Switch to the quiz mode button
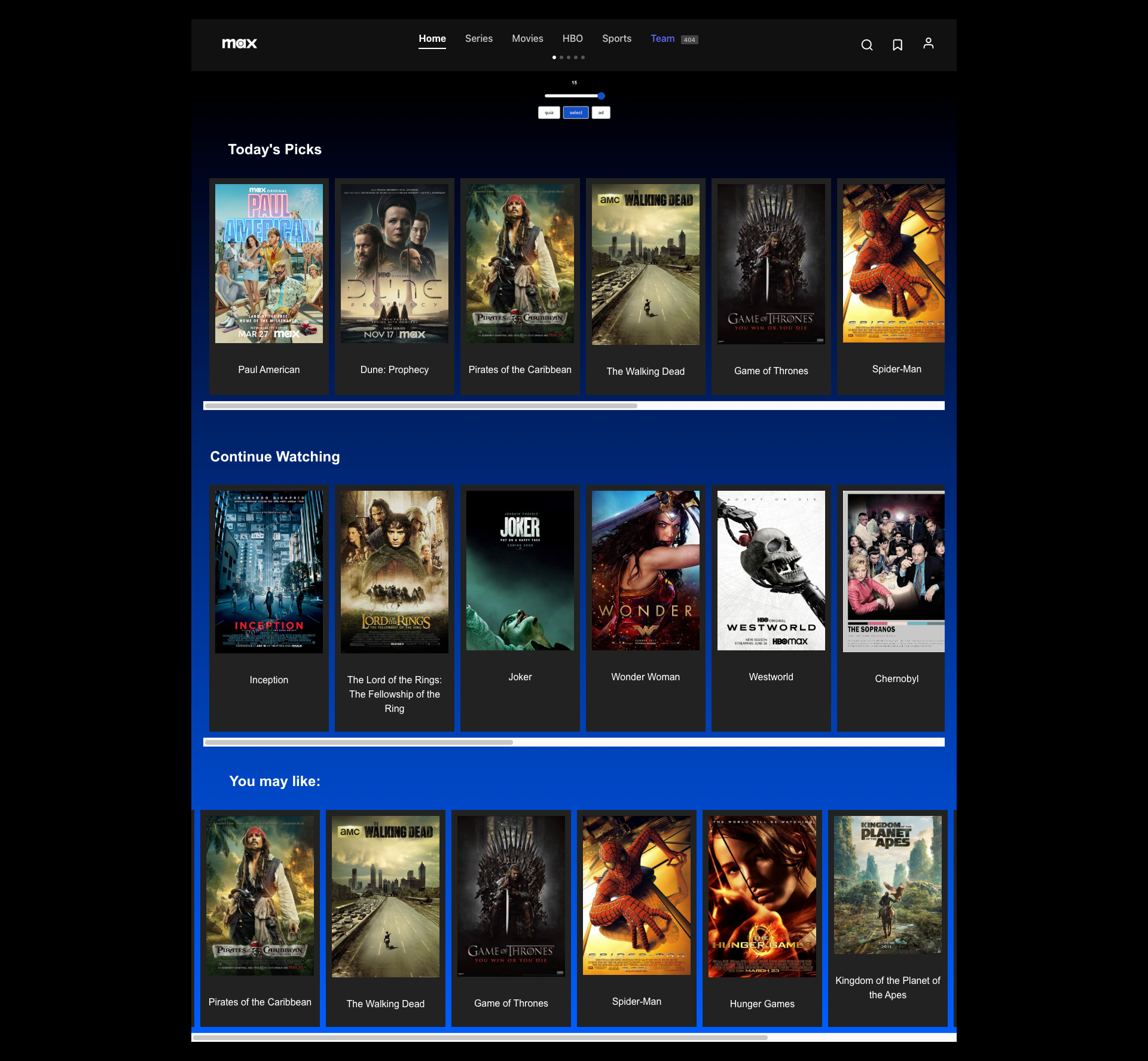The height and width of the screenshot is (1061, 1148). pyautogui.click(x=549, y=112)
